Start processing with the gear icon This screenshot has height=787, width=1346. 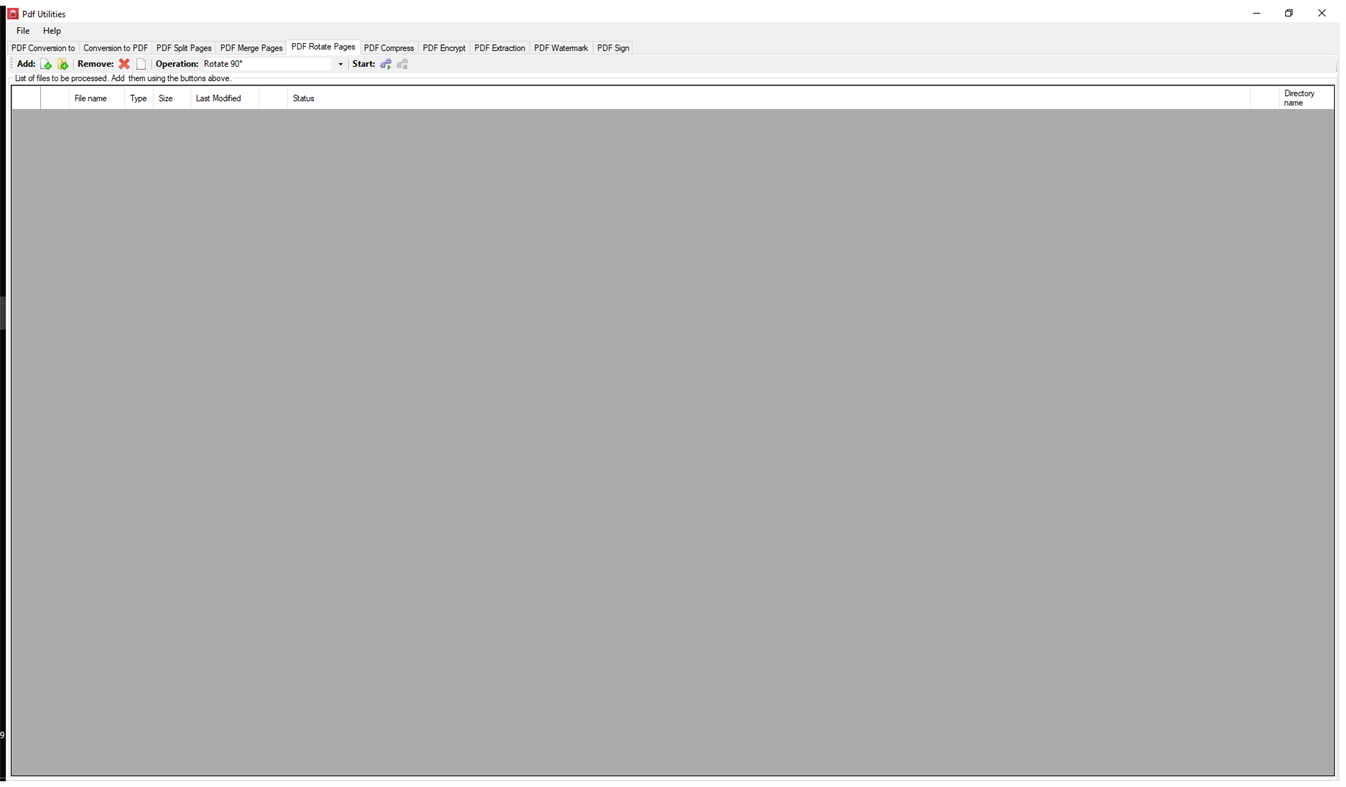pyautogui.click(x=385, y=63)
